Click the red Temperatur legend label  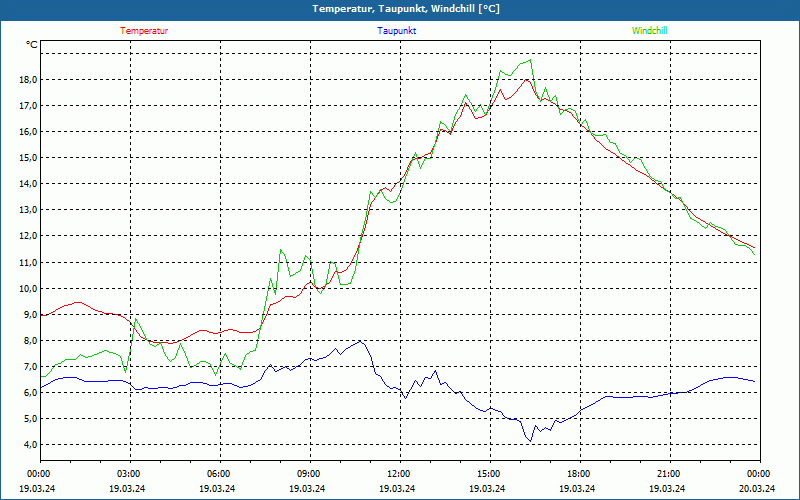point(144,31)
